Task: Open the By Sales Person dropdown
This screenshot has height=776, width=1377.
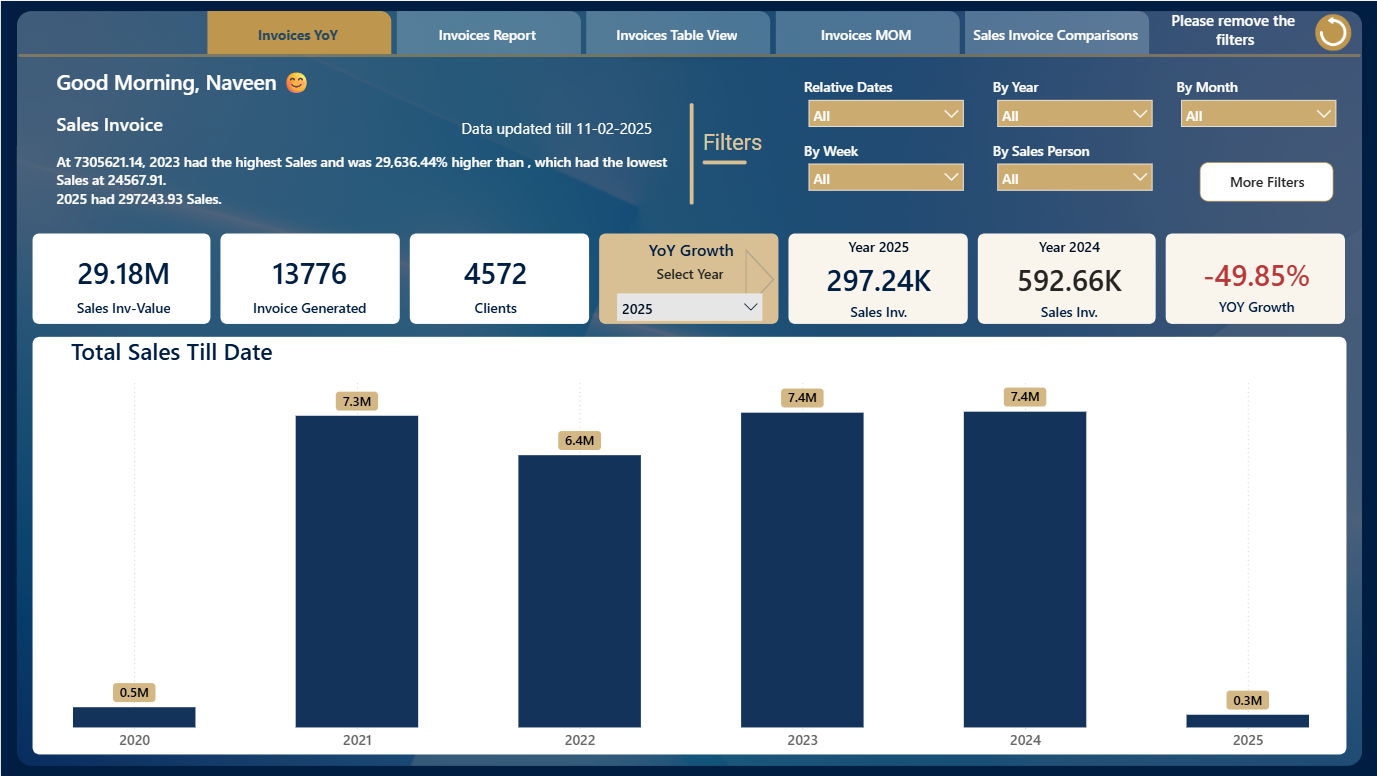Action: 1074,178
